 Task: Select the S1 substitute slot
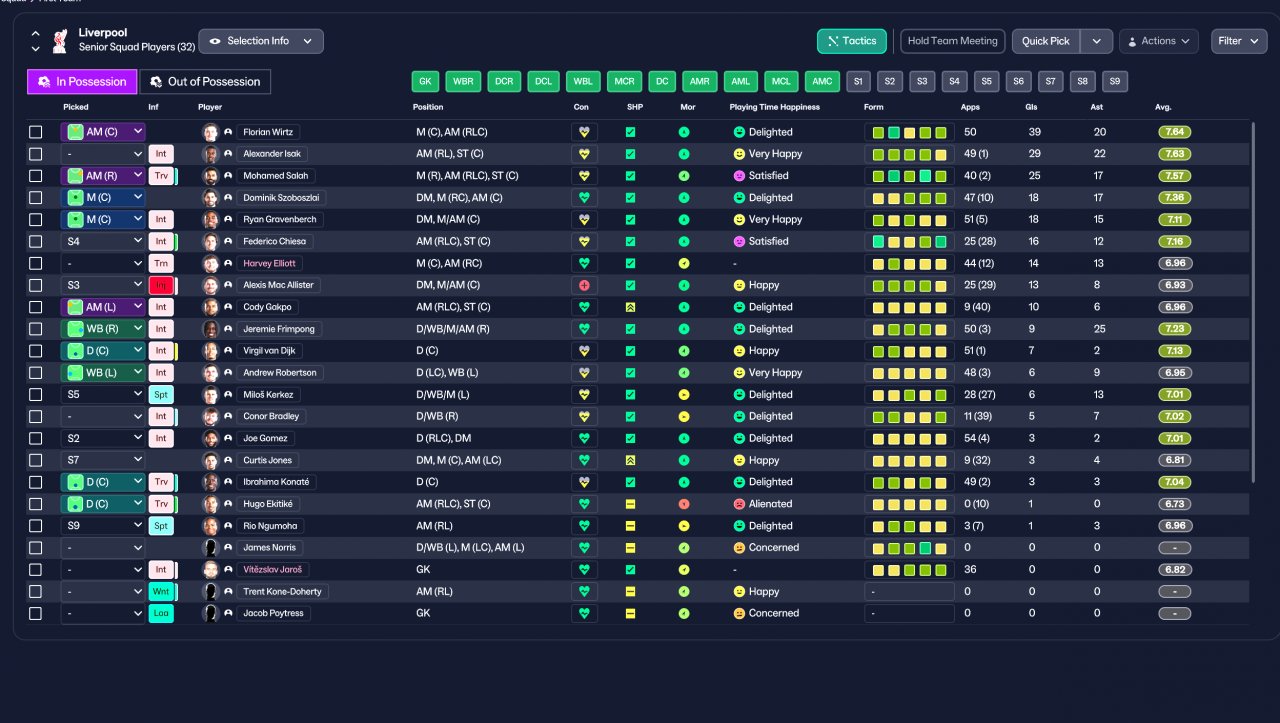click(858, 82)
